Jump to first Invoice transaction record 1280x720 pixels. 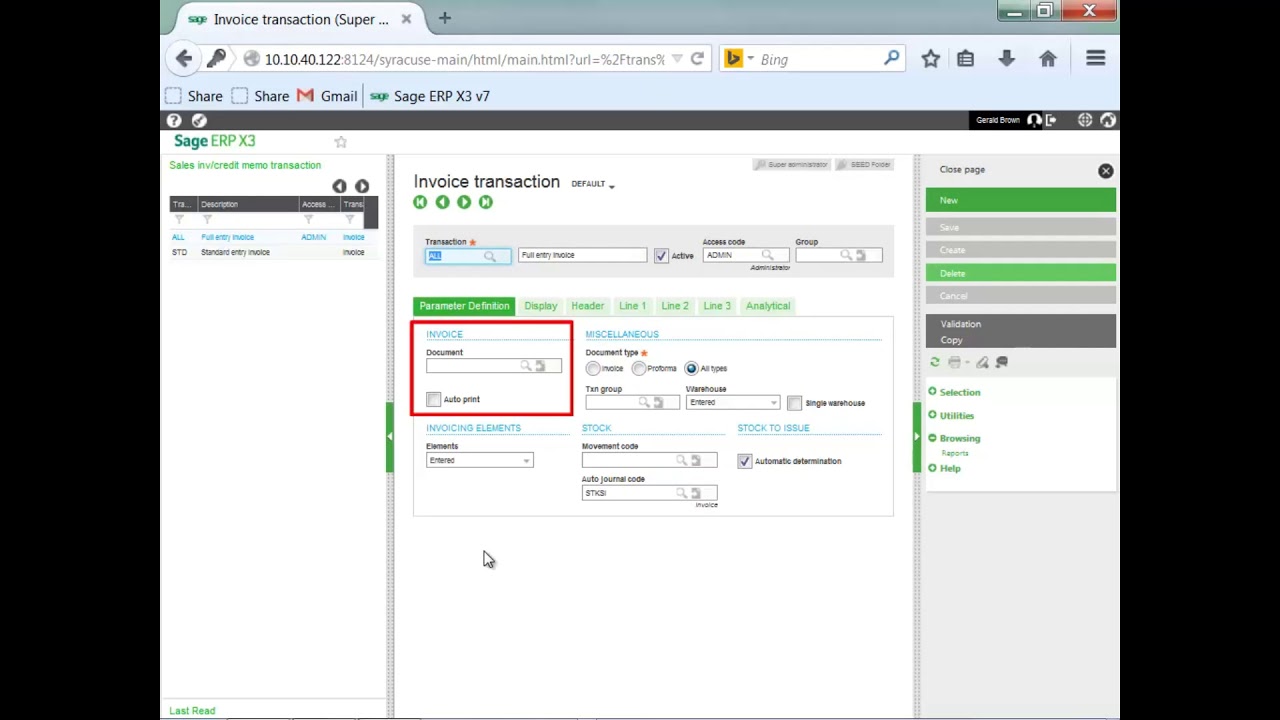click(420, 202)
